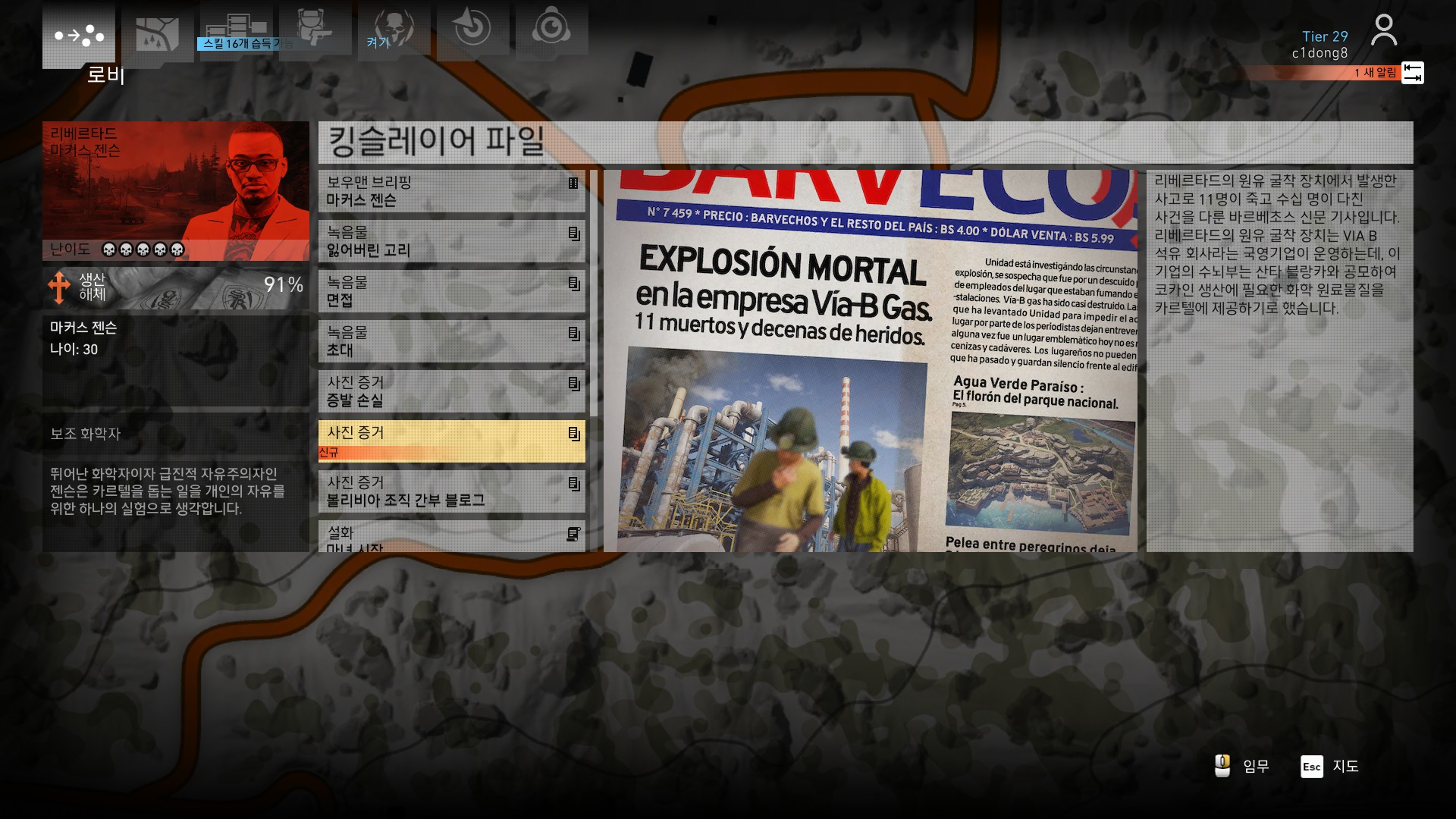Image resolution: width=1456 pixels, height=819 pixels.
Task: Open 볼리비아 조직 간부 블로그 photo evidence
Action: [451, 491]
